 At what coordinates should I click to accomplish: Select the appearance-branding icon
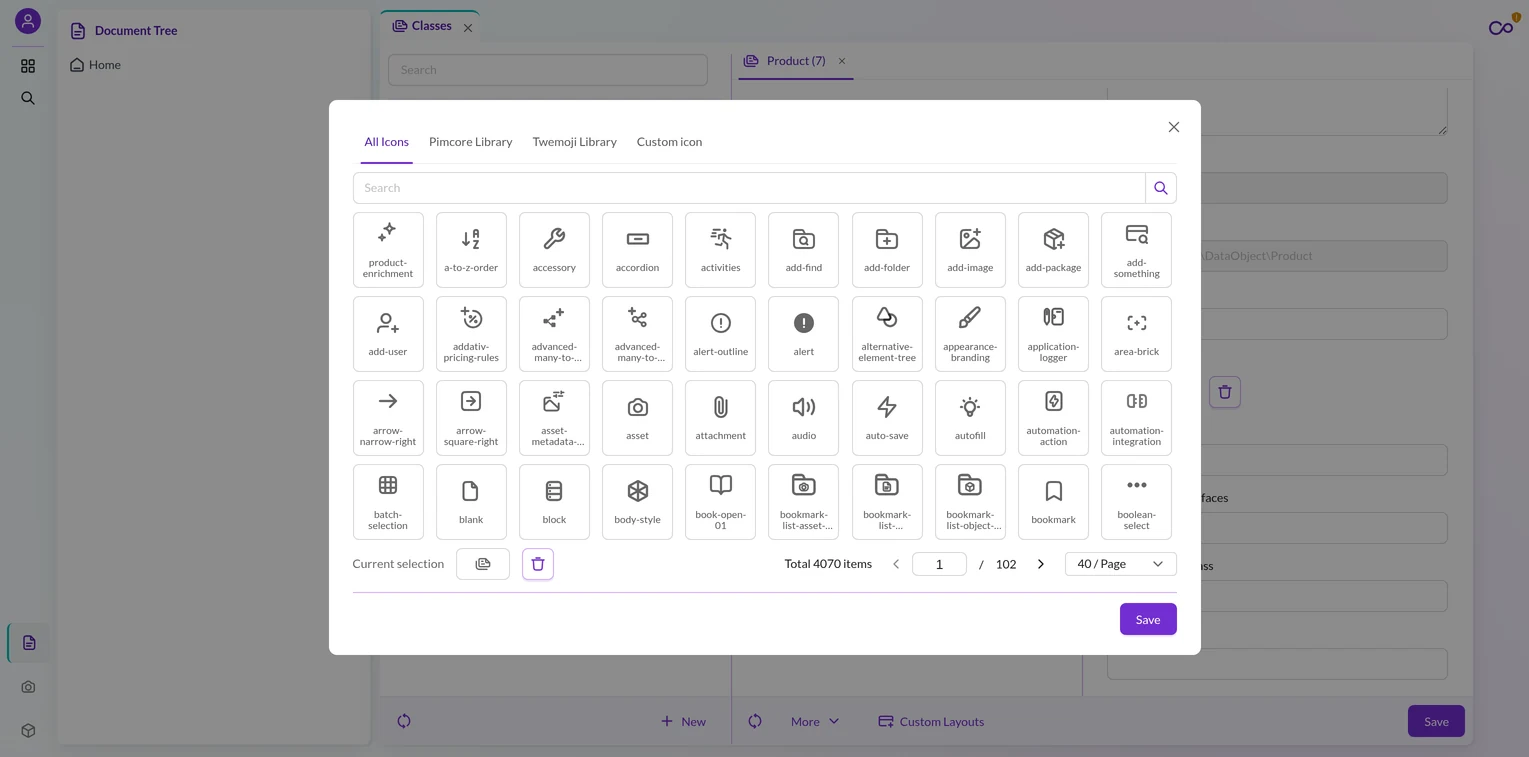(970, 333)
